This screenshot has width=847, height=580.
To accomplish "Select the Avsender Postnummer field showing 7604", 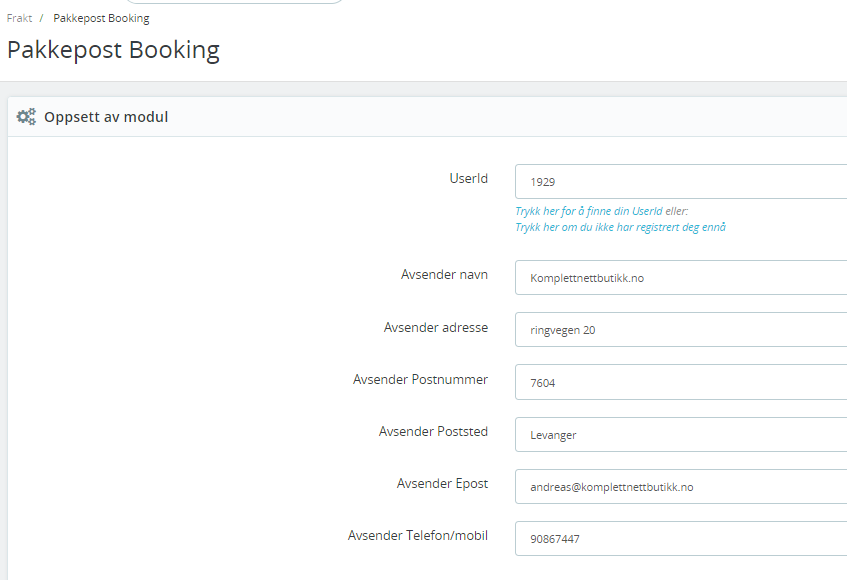I will (x=681, y=382).
